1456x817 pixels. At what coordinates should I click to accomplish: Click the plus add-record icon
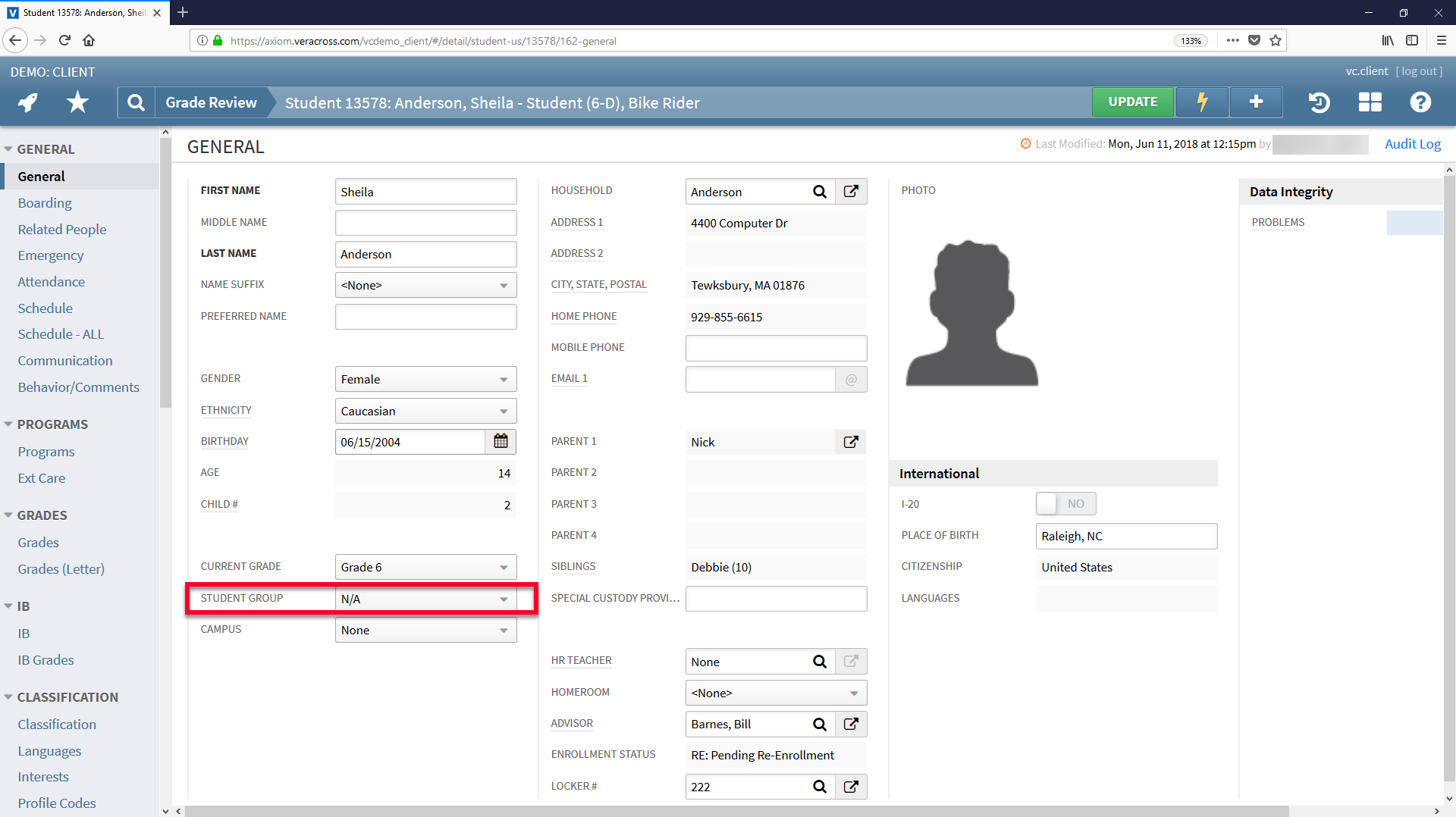click(1256, 102)
